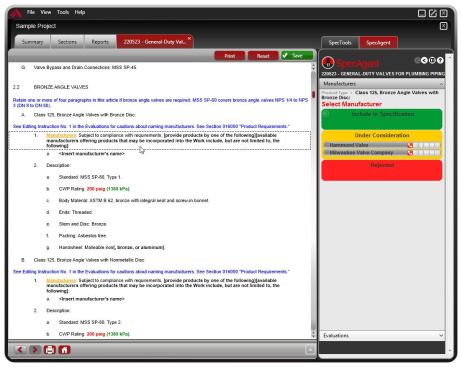This screenshot has width=462, height=367.
Task: Click the SpecAgent panel help icon
Action: click(440, 60)
